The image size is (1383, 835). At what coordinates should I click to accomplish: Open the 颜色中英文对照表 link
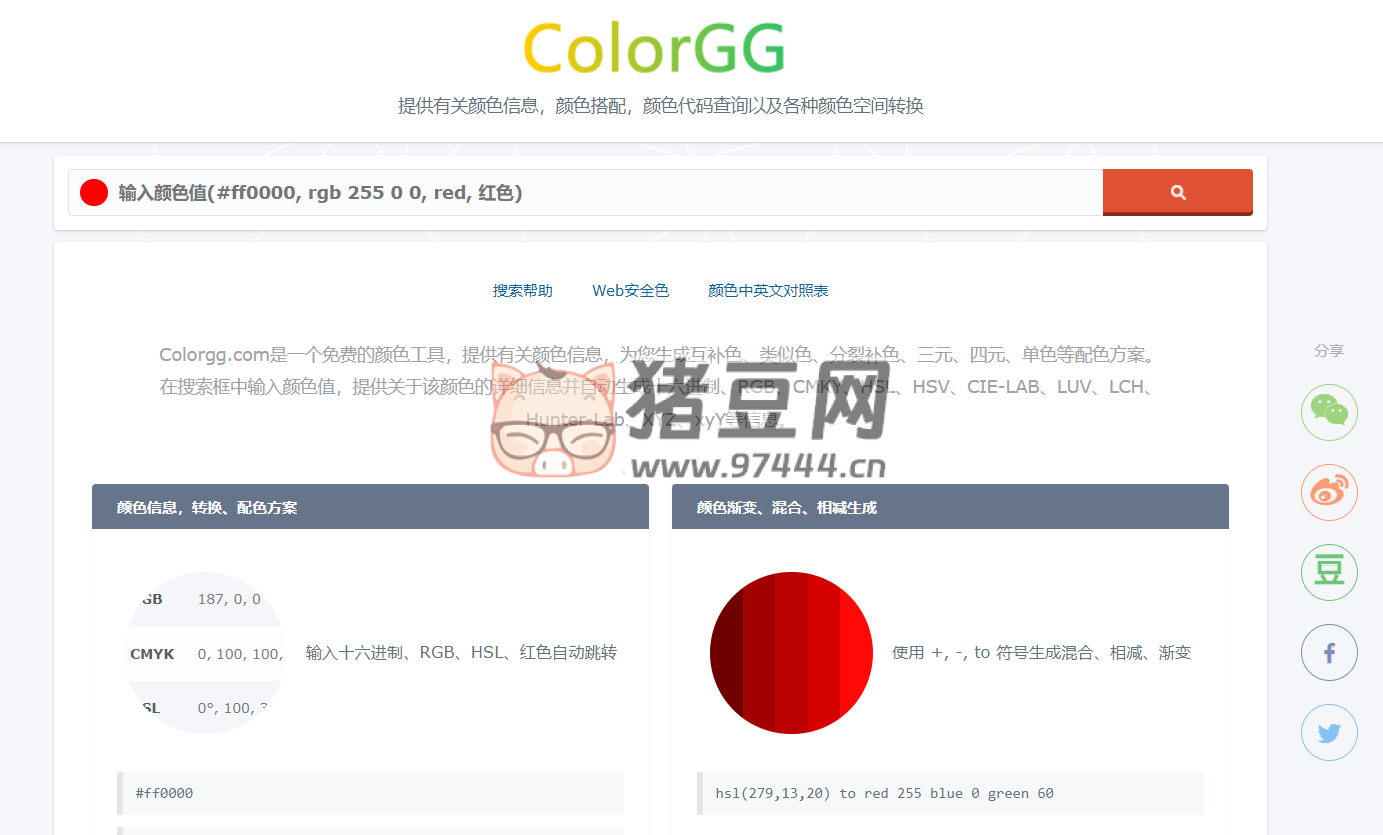(x=768, y=290)
